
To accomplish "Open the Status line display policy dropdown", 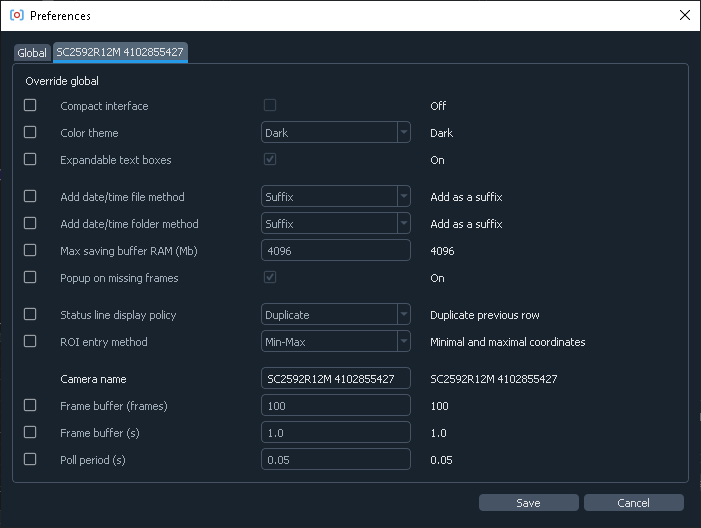I will pos(336,314).
